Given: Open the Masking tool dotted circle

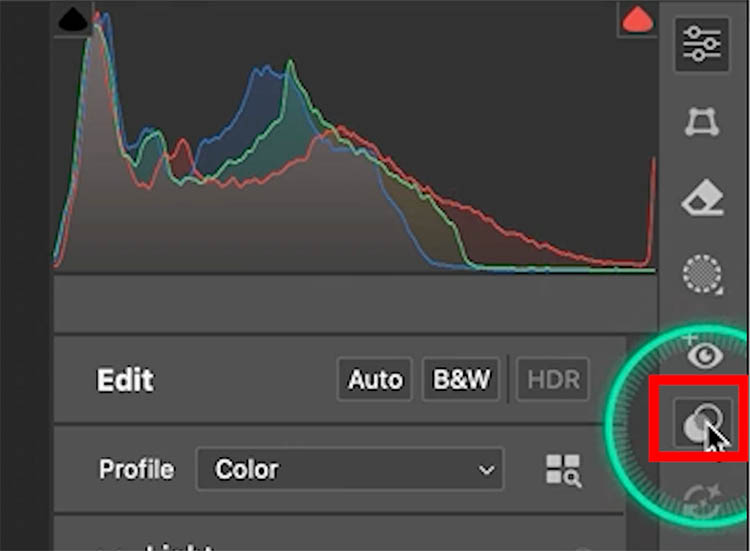Looking at the screenshot, I should [702, 274].
